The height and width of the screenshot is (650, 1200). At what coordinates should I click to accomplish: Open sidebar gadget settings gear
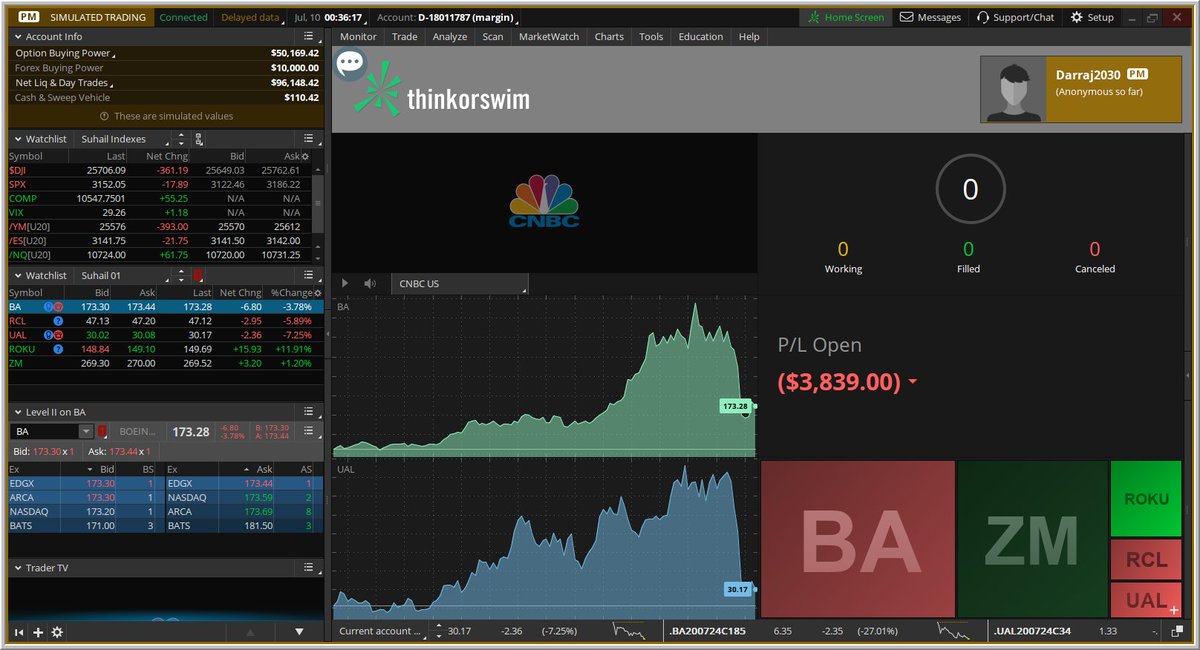click(x=57, y=632)
